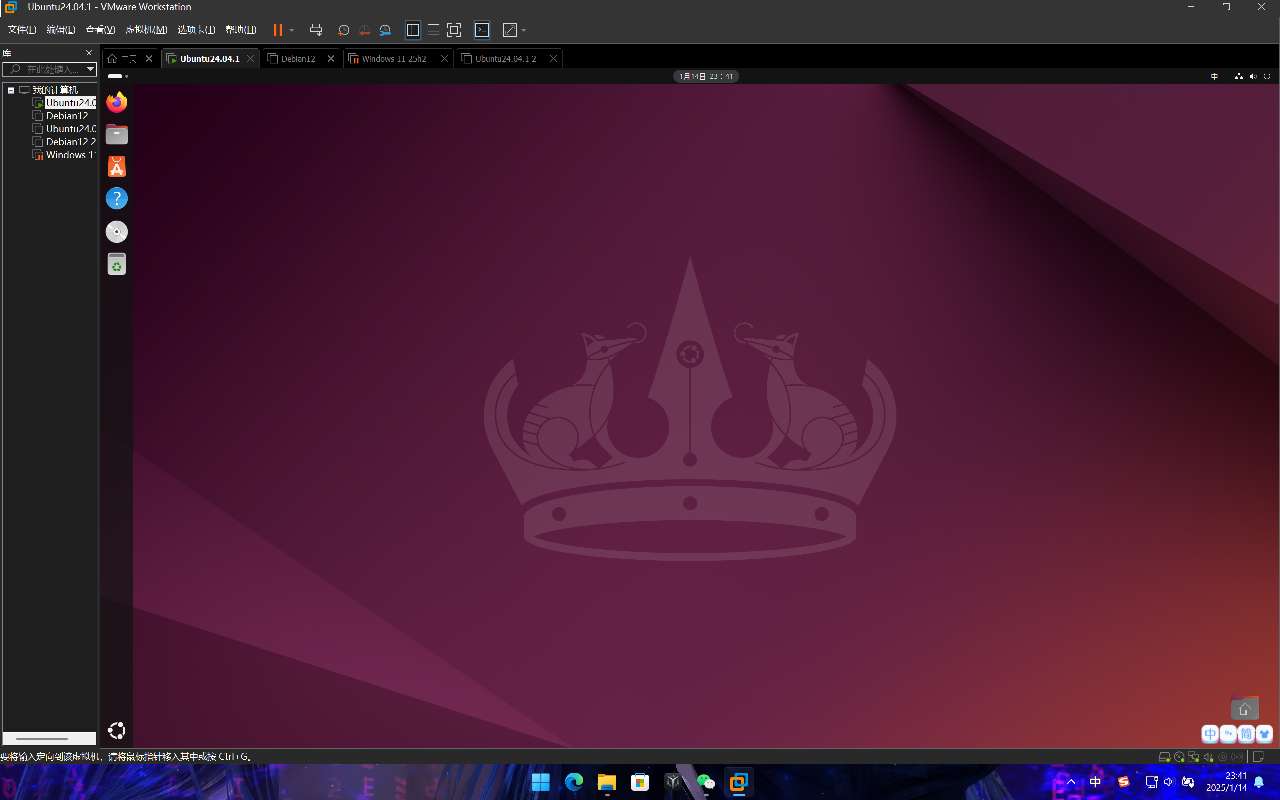Open Microsoft Edge from the taskbar

[x=574, y=782]
